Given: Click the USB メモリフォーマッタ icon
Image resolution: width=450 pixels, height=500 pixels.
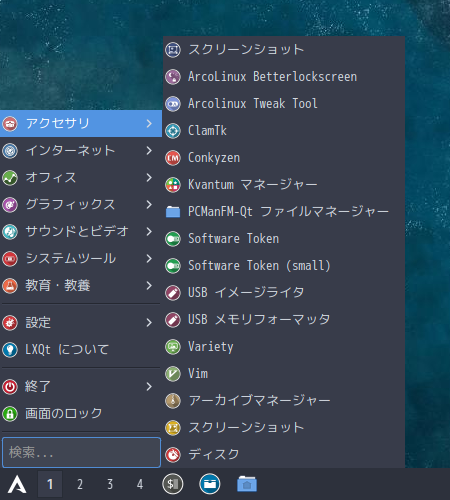Looking at the screenshot, I should coord(173,320).
